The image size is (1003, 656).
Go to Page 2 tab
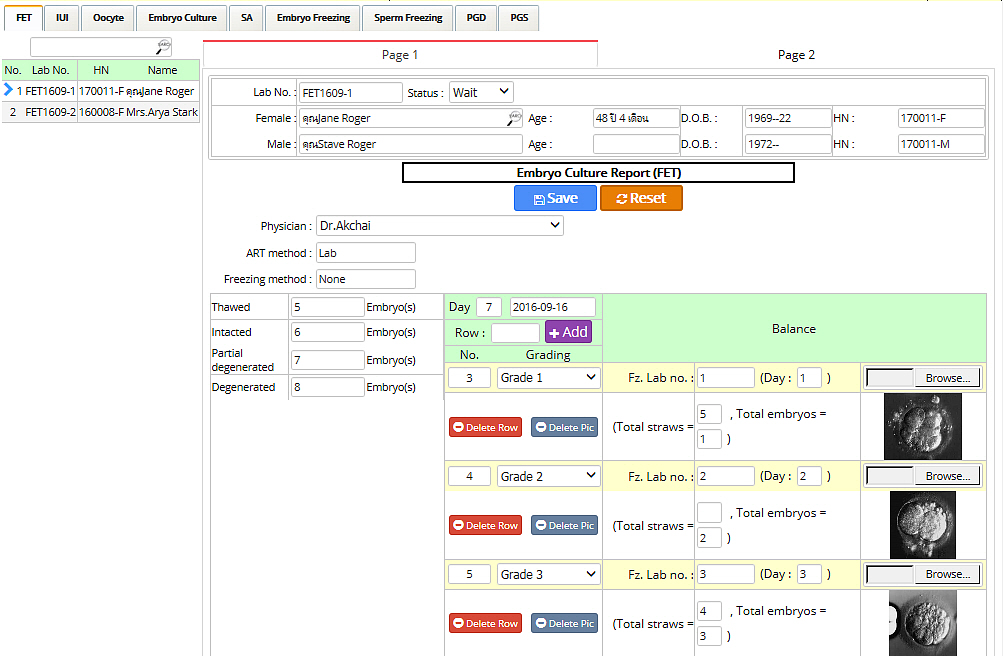796,55
